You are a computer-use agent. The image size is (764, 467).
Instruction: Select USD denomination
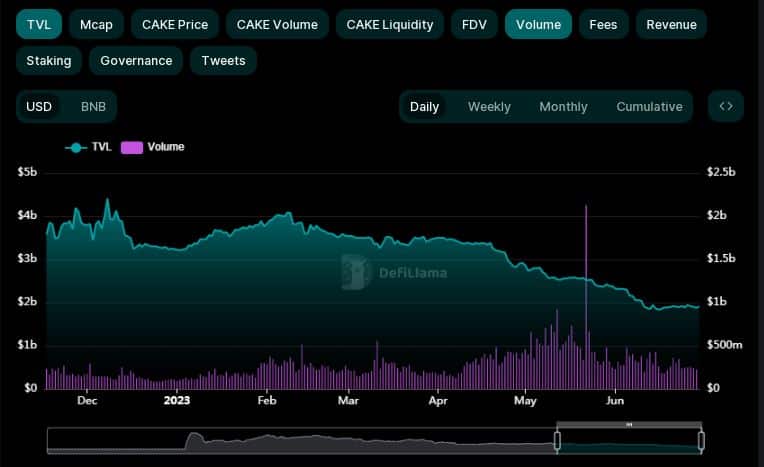pyautogui.click(x=39, y=106)
